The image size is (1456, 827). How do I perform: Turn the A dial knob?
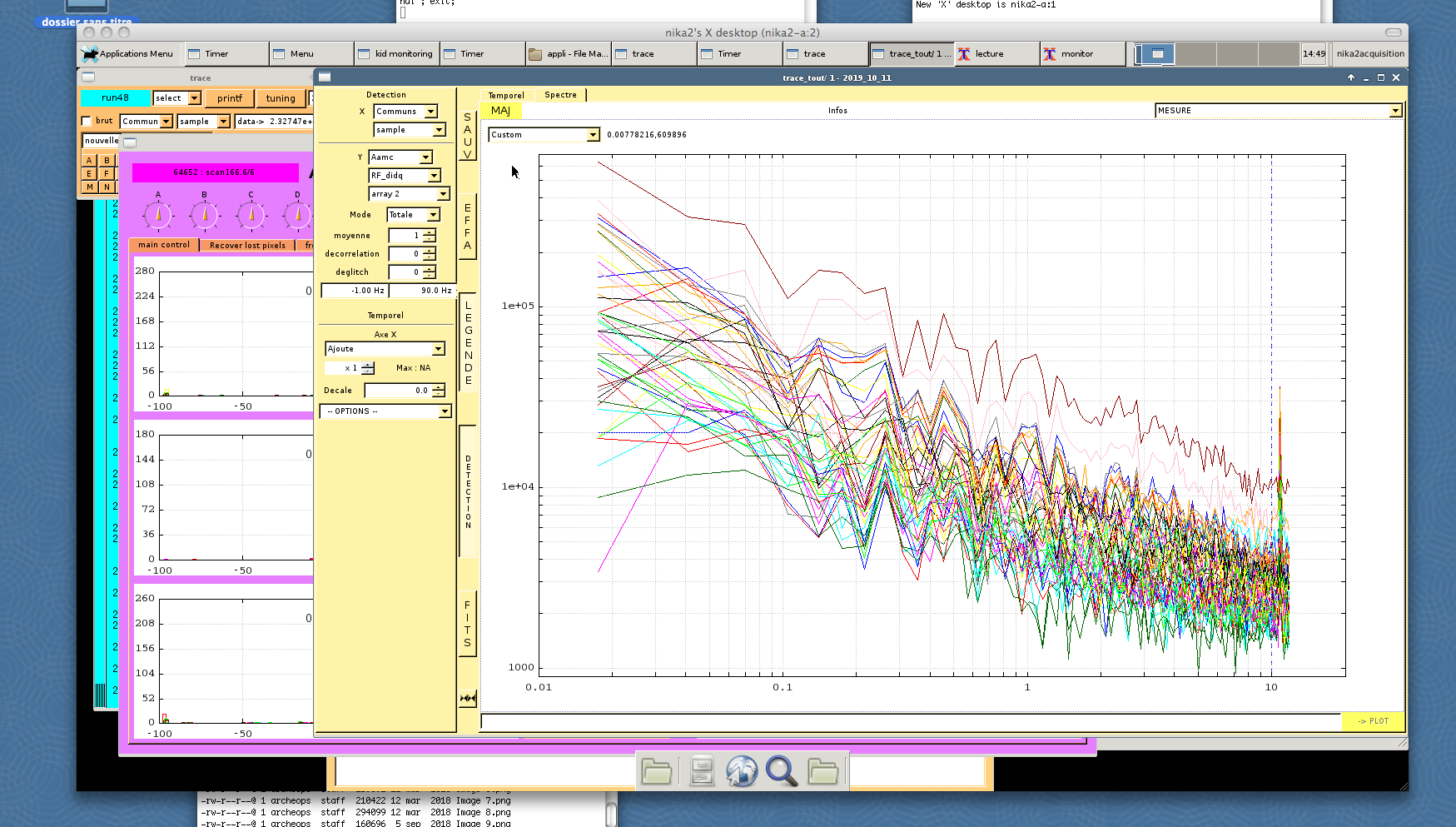point(158,215)
